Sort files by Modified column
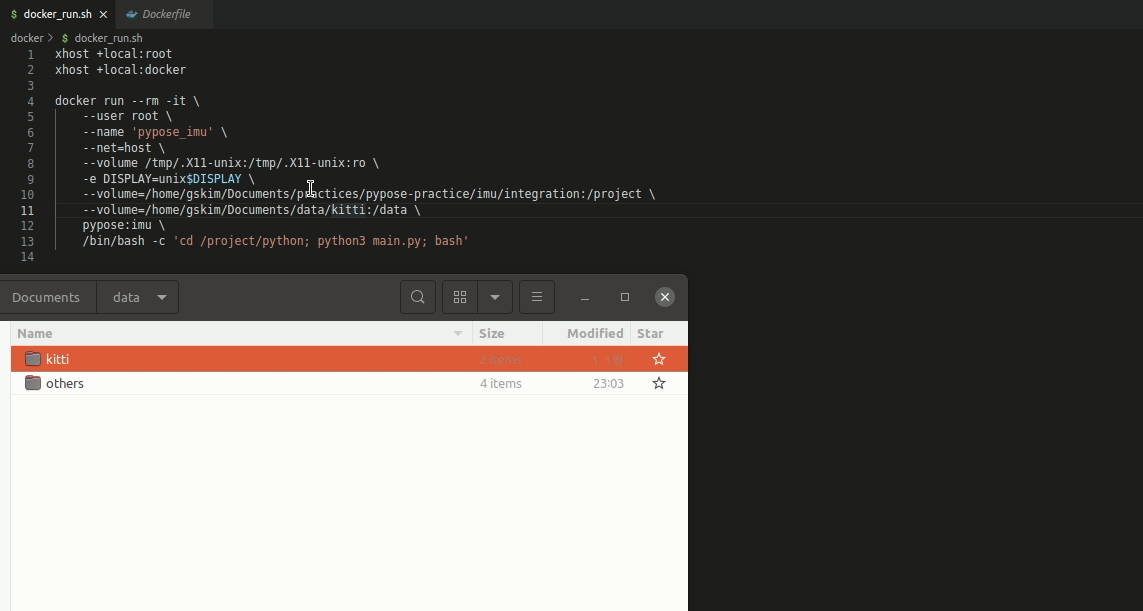Screen dimensions: 1143x611 (594, 333)
